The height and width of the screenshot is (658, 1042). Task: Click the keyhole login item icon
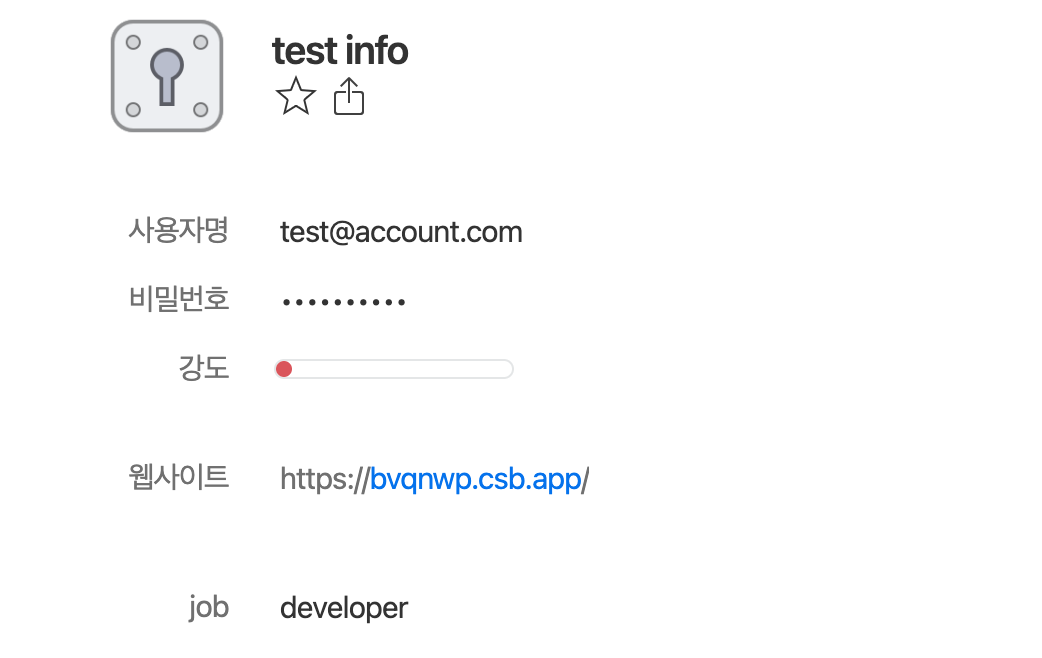tap(167, 76)
